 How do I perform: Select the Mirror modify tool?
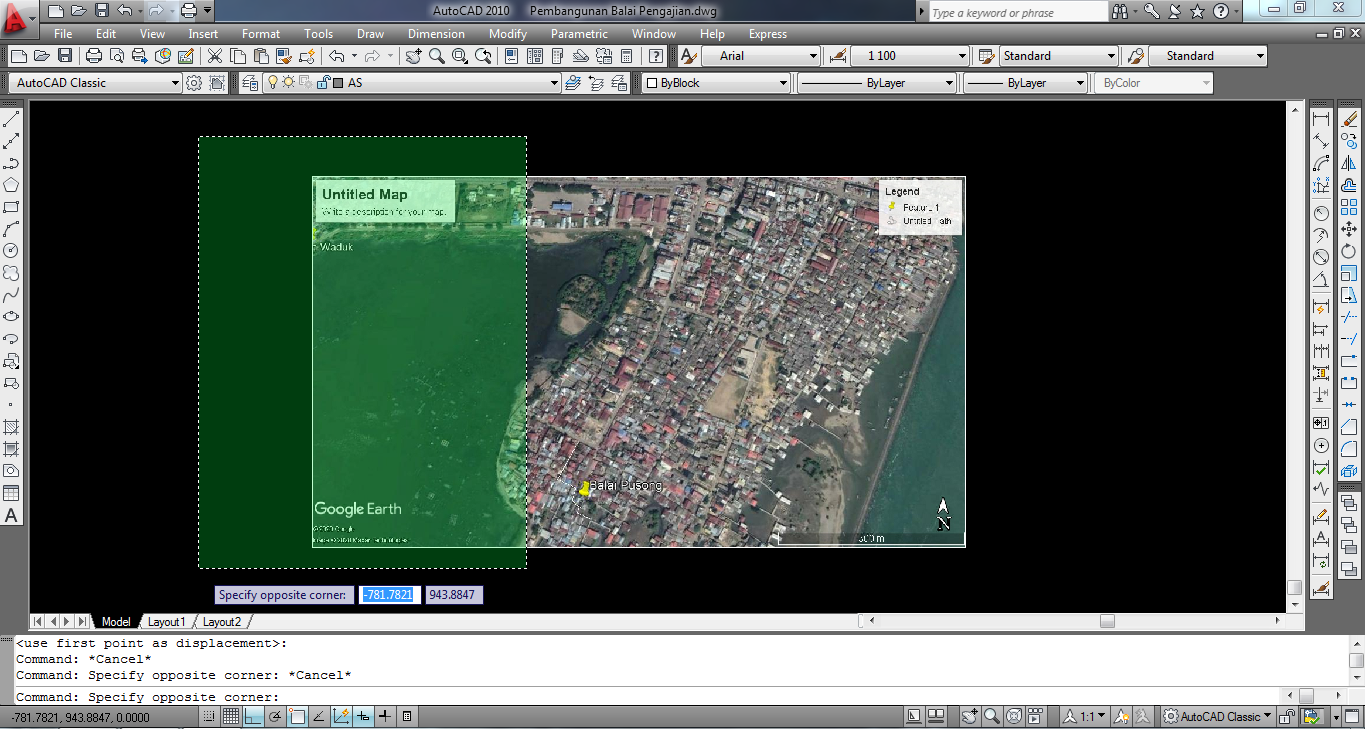pyautogui.click(x=1349, y=163)
